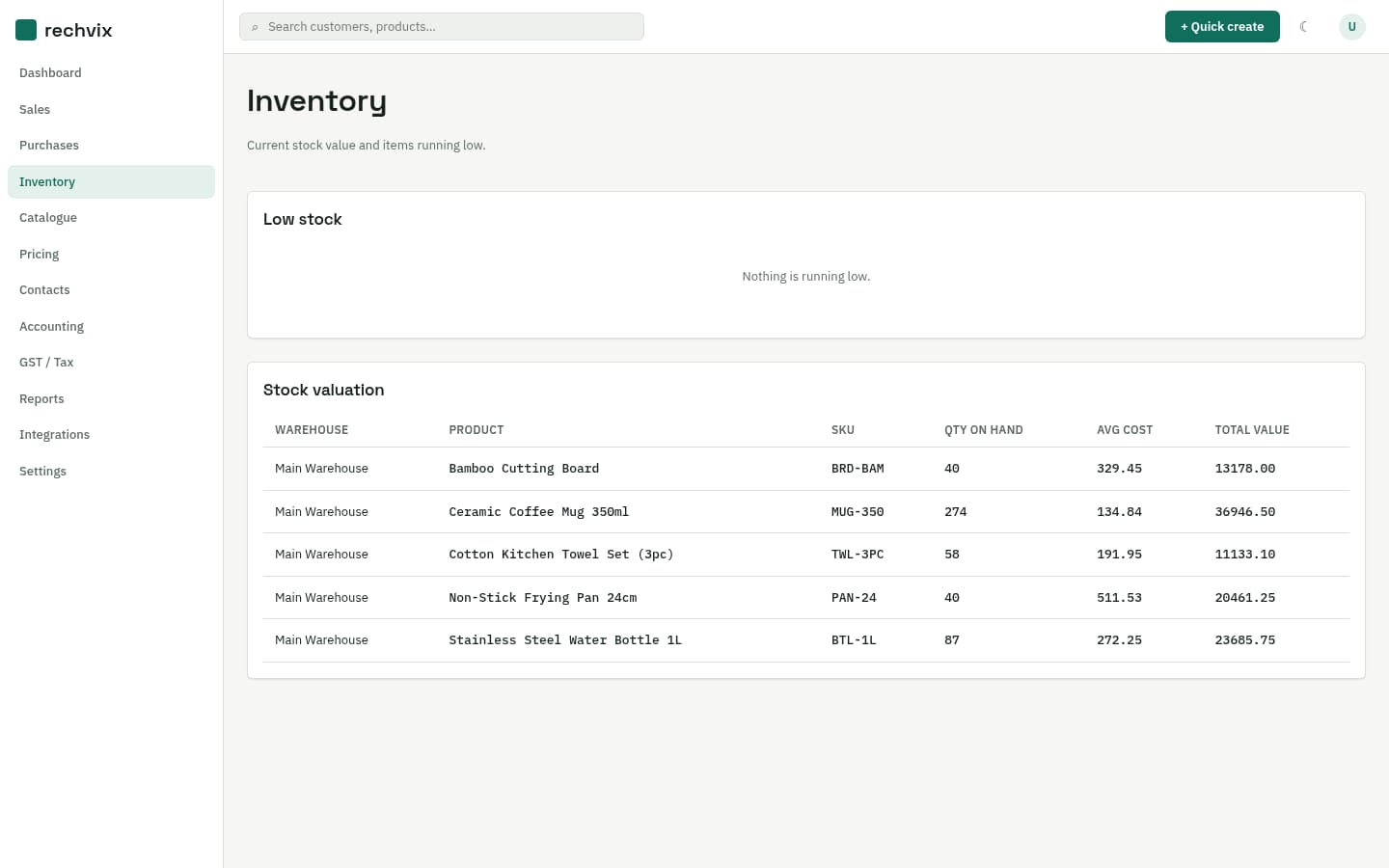Click the rechvix brand name
Viewport: 1389px width, 868px height.
coord(78,30)
